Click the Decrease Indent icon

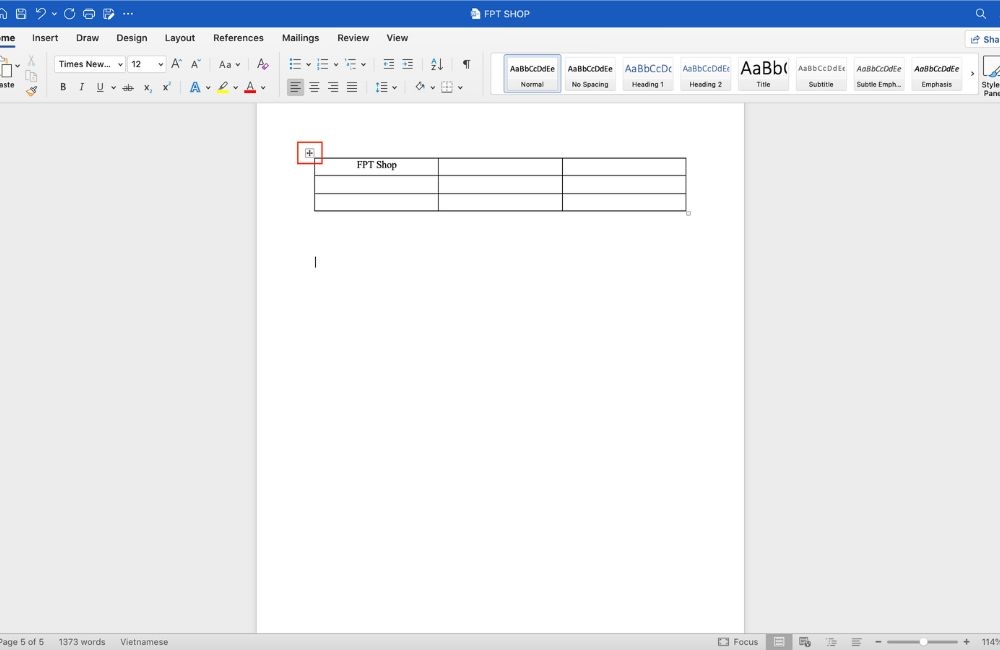click(388, 64)
